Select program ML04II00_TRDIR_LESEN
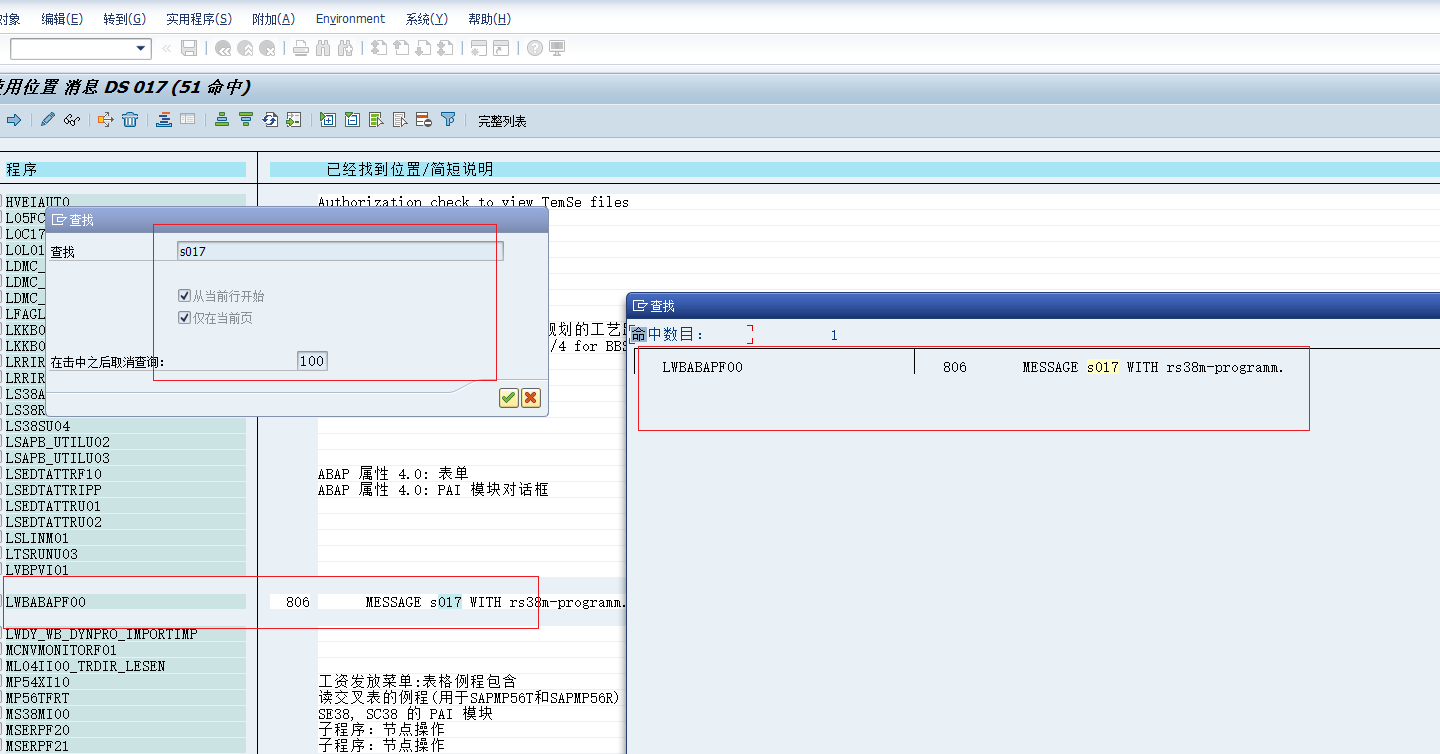 [85, 666]
